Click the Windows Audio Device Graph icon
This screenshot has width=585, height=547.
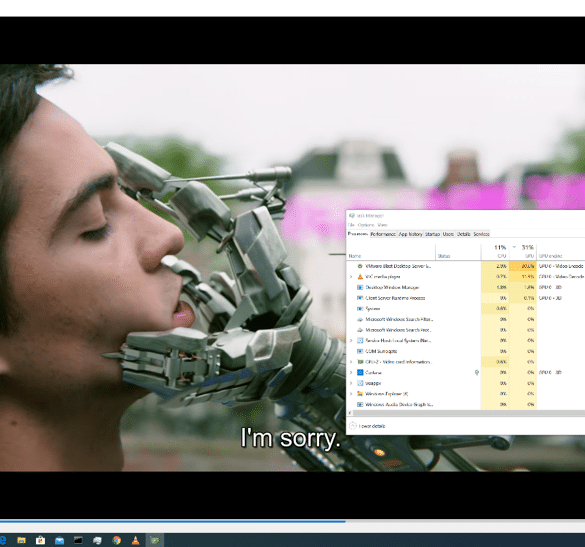[x=360, y=404]
